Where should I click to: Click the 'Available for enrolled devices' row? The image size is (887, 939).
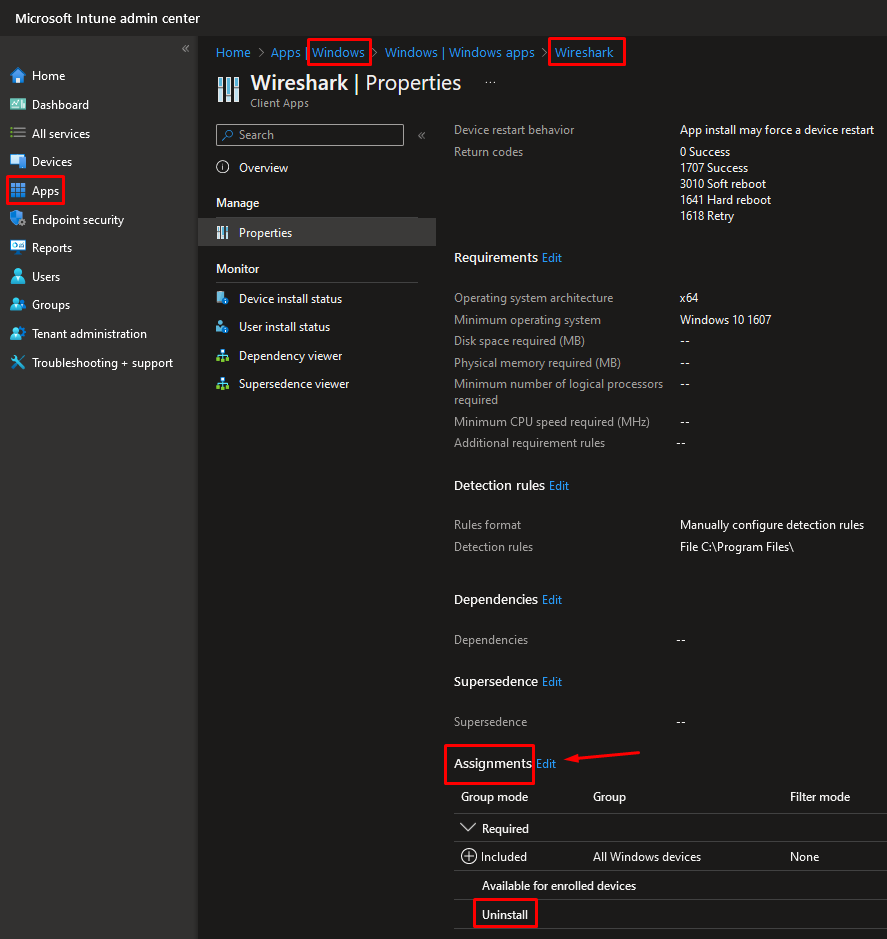(x=670, y=885)
